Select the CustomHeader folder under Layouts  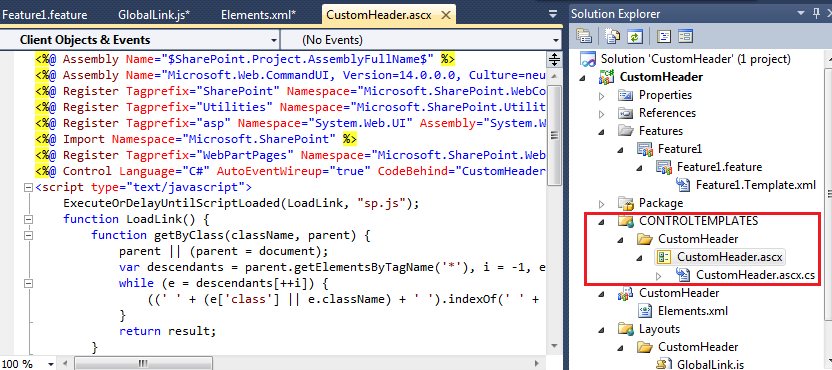[698, 347]
